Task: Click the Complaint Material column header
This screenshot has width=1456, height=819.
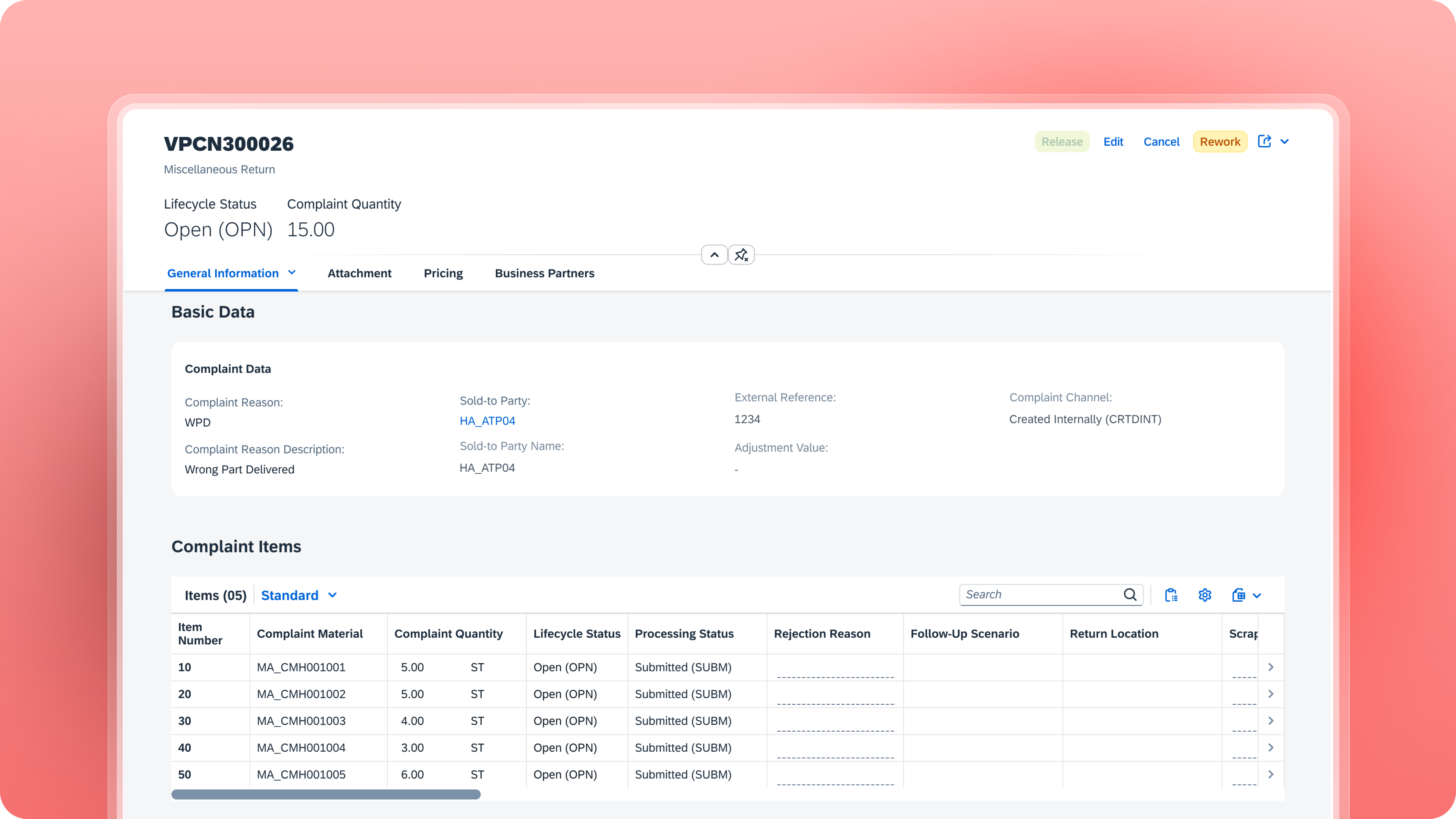Action: pos(319,634)
